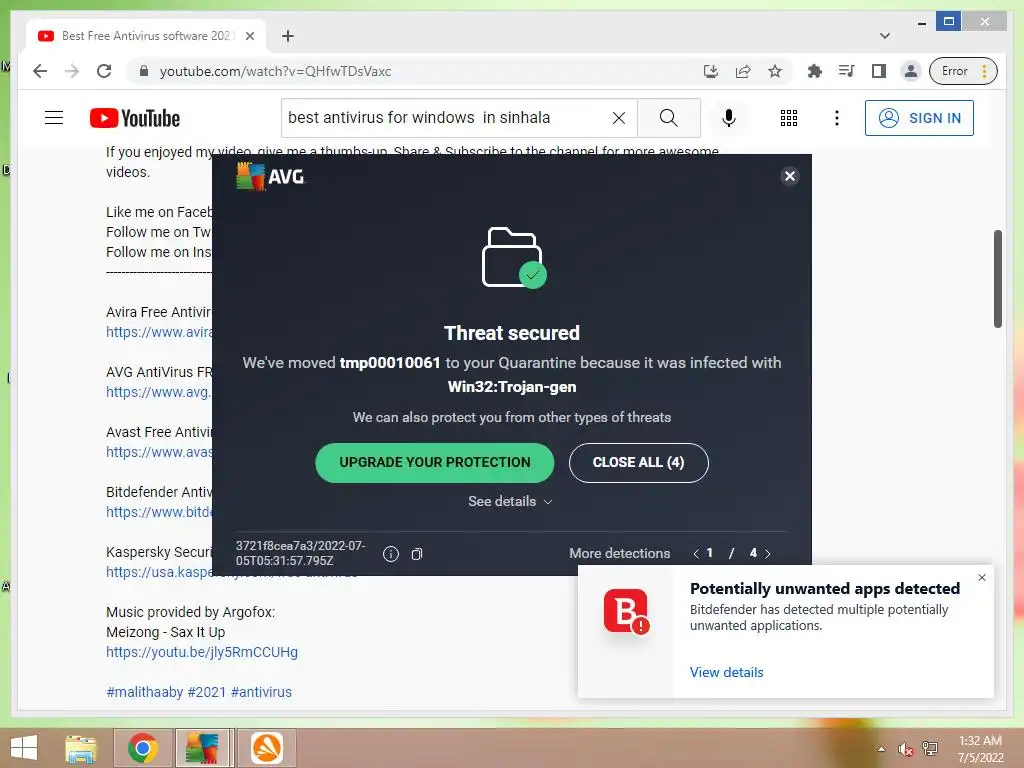Open the Avast website link
The image size is (1024, 768).
[159, 452]
